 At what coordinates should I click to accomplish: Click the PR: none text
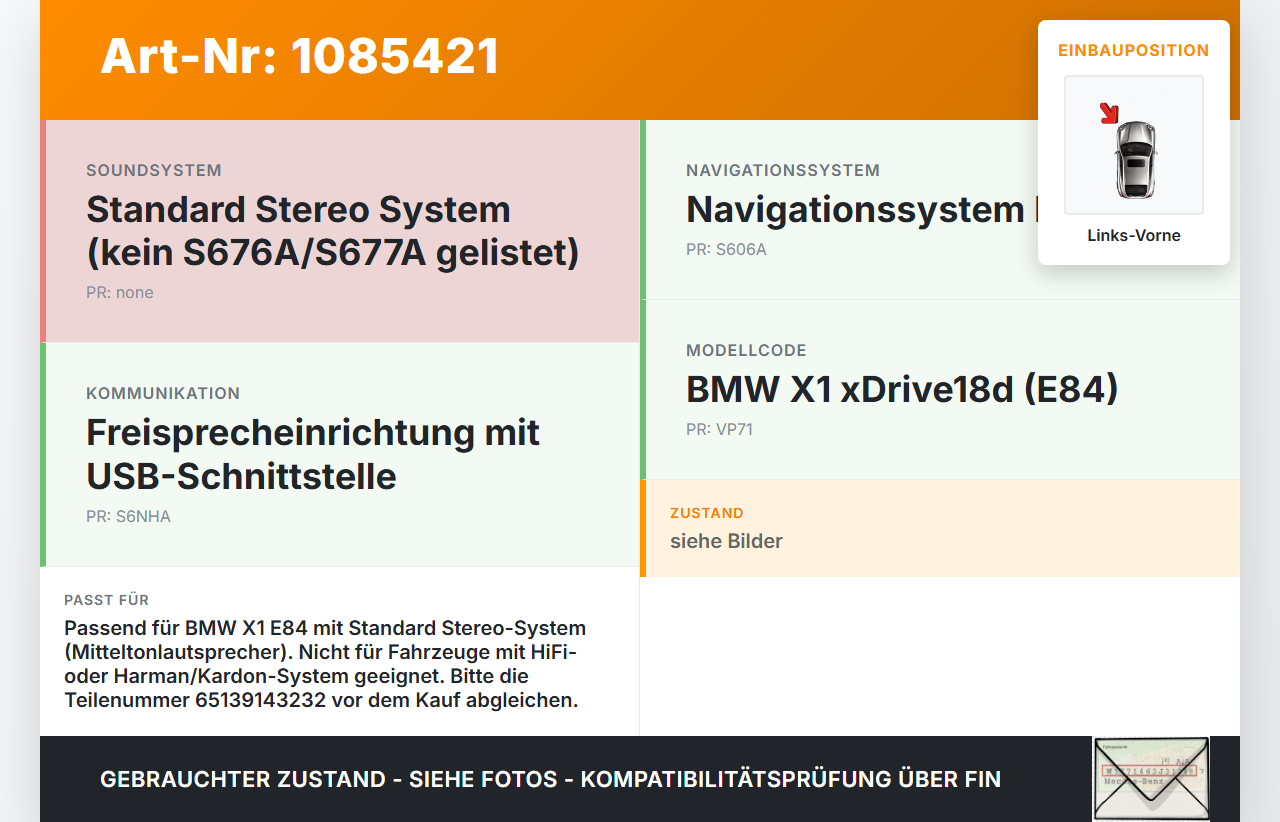pyautogui.click(x=120, y=293)
